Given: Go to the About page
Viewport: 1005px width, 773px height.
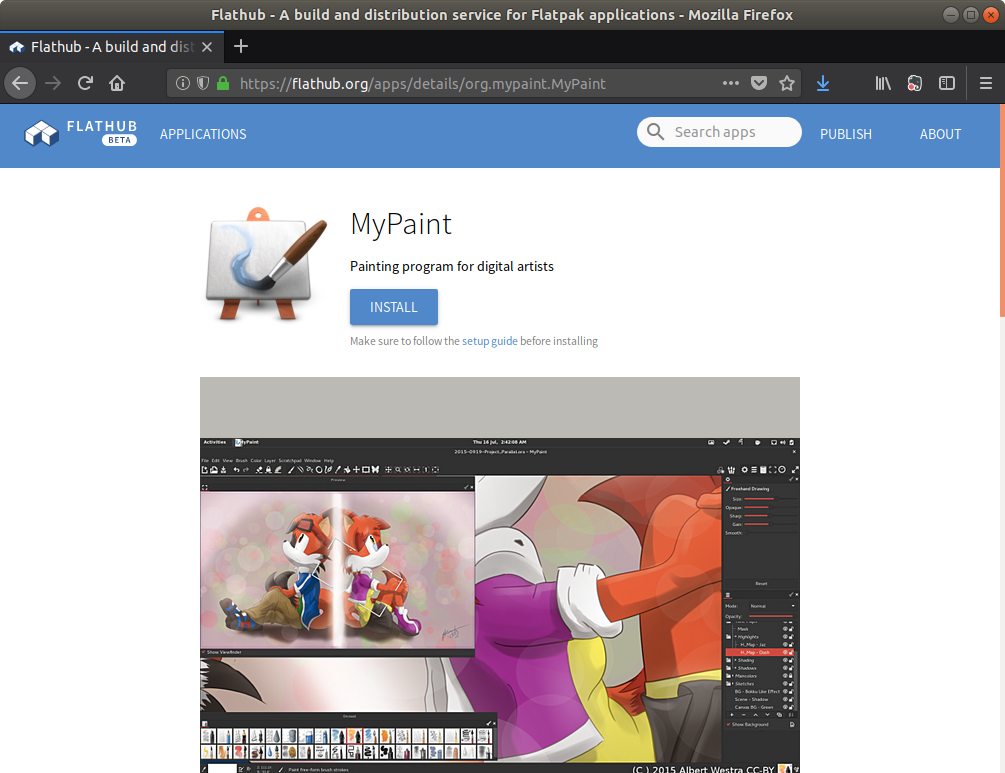Looking at the screenshot, I should [940, 134].
